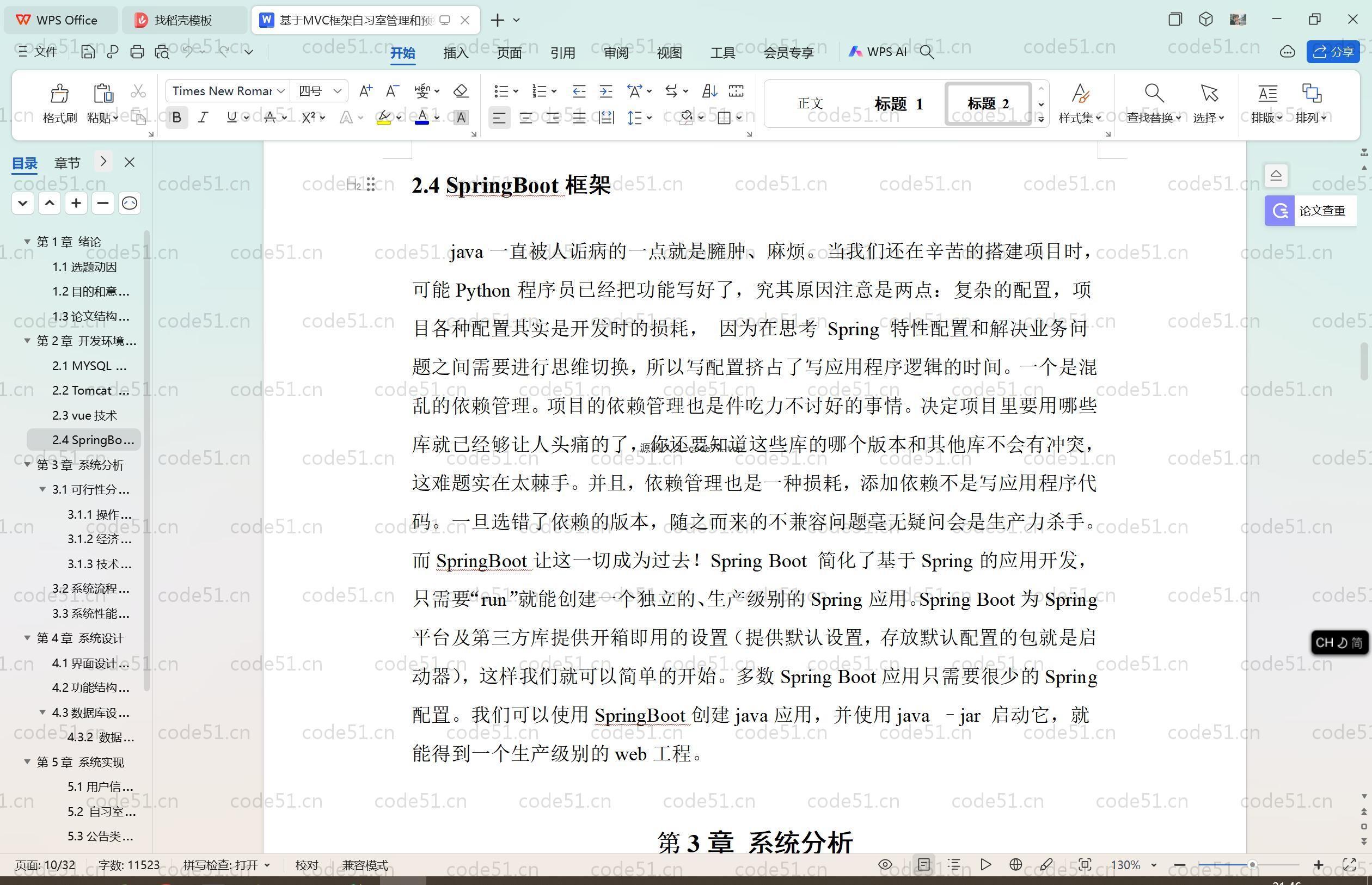1372x885 pixels.
Task: Click the Decrease indent icon
Action: pos(579,91)
